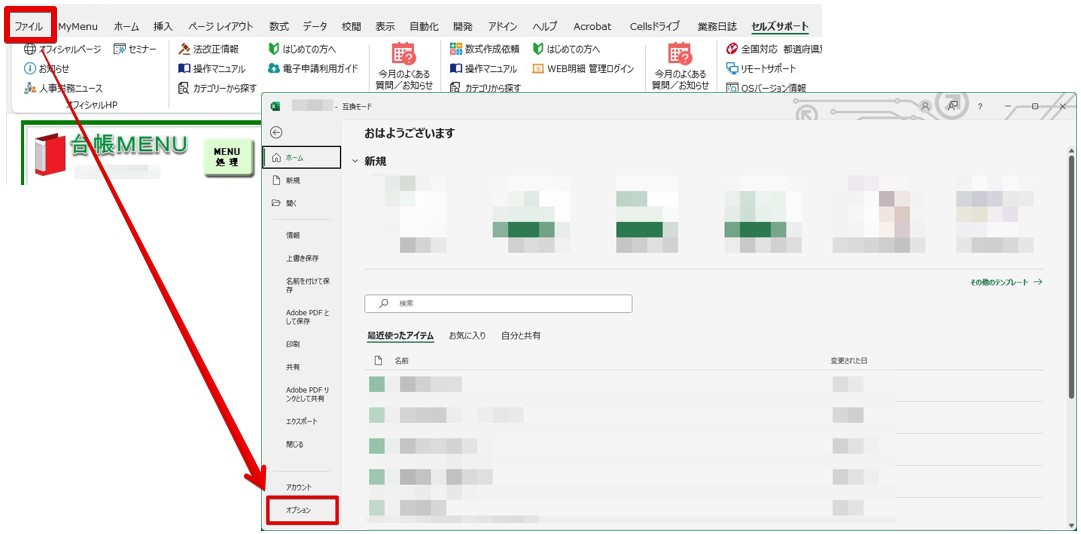Open アカウント in the backstage sidebar
Viewport: 1081px width, 534px height.
pos(301,487)
